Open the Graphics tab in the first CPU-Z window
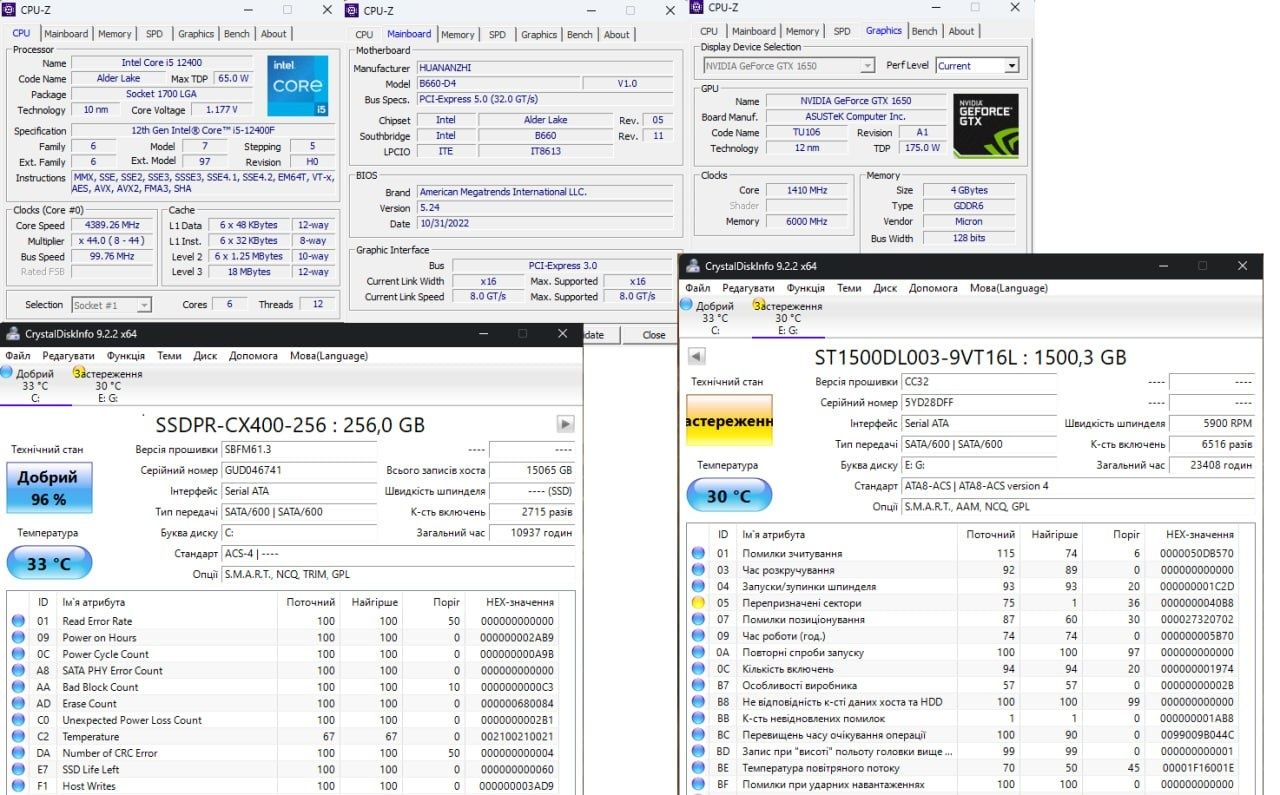The height and width of the screenshot is (795, 1280). (x=196, y=34)
